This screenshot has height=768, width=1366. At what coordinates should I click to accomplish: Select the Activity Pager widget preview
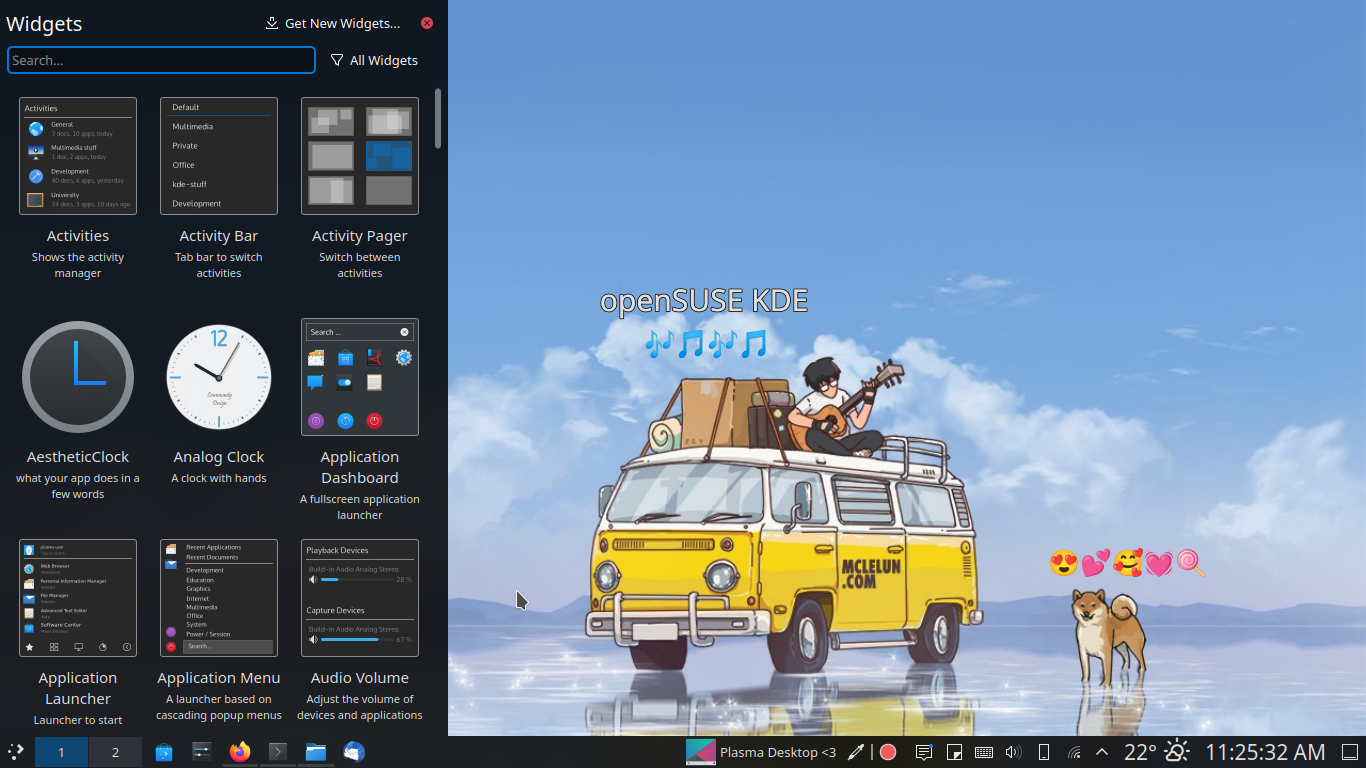pos(360,156)
